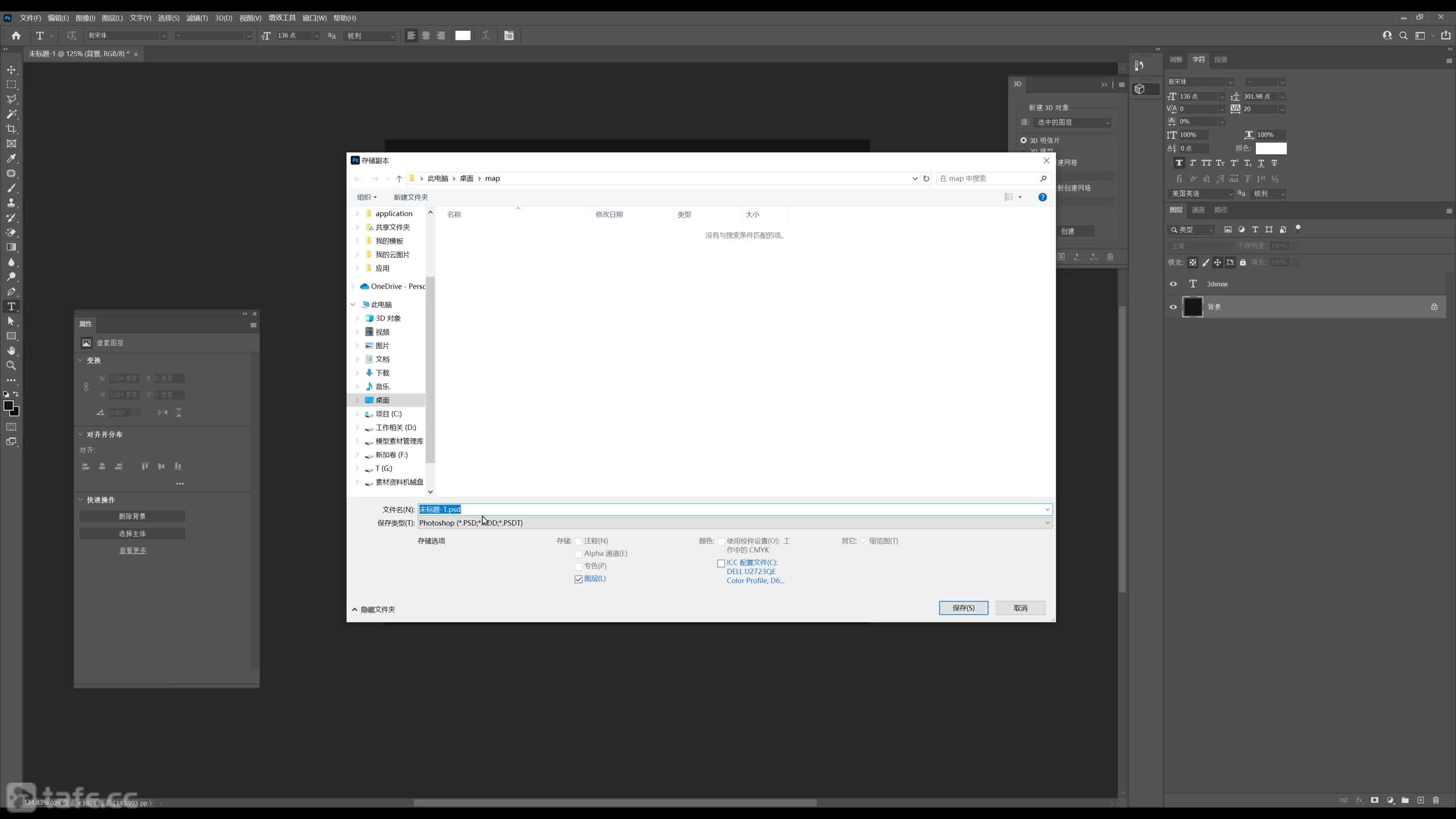
Task: Select the Clone Stamp tool
Action: 11,203
